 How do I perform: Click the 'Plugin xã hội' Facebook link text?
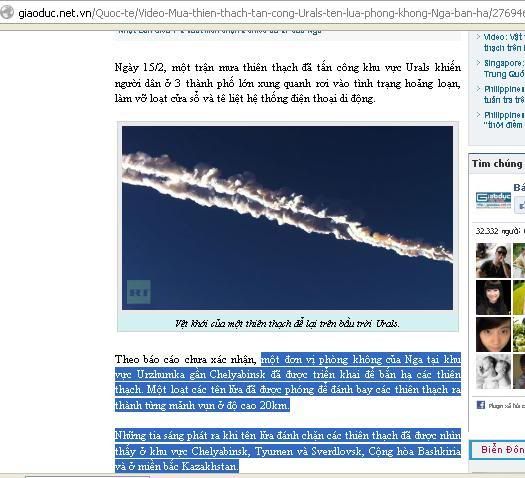coord(506,406)
